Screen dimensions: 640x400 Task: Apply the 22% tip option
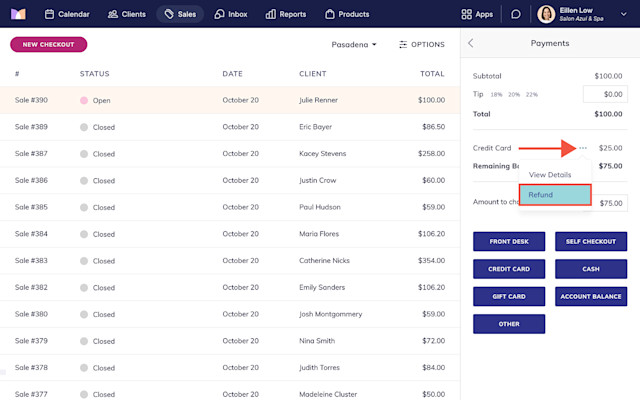pos(531,95)
